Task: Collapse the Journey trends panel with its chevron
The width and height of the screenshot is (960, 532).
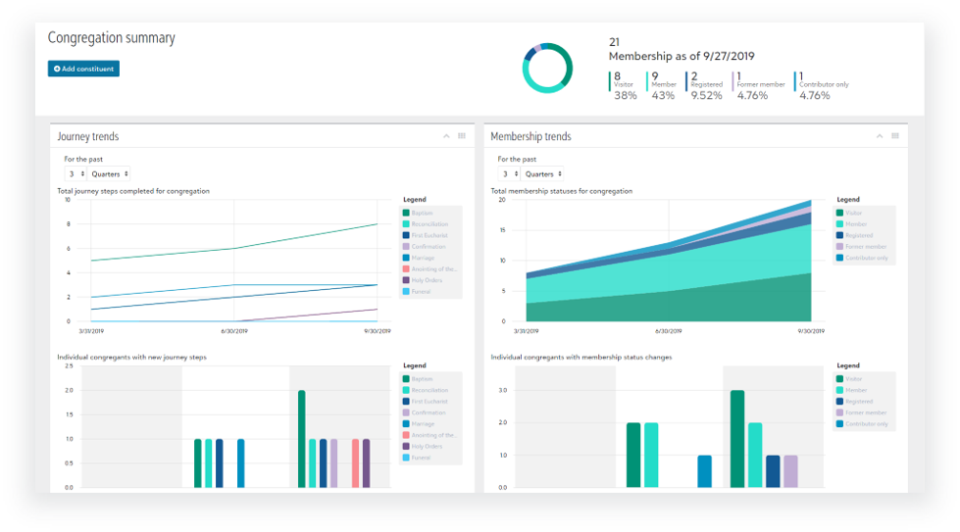Action: [x=446, y=136]
